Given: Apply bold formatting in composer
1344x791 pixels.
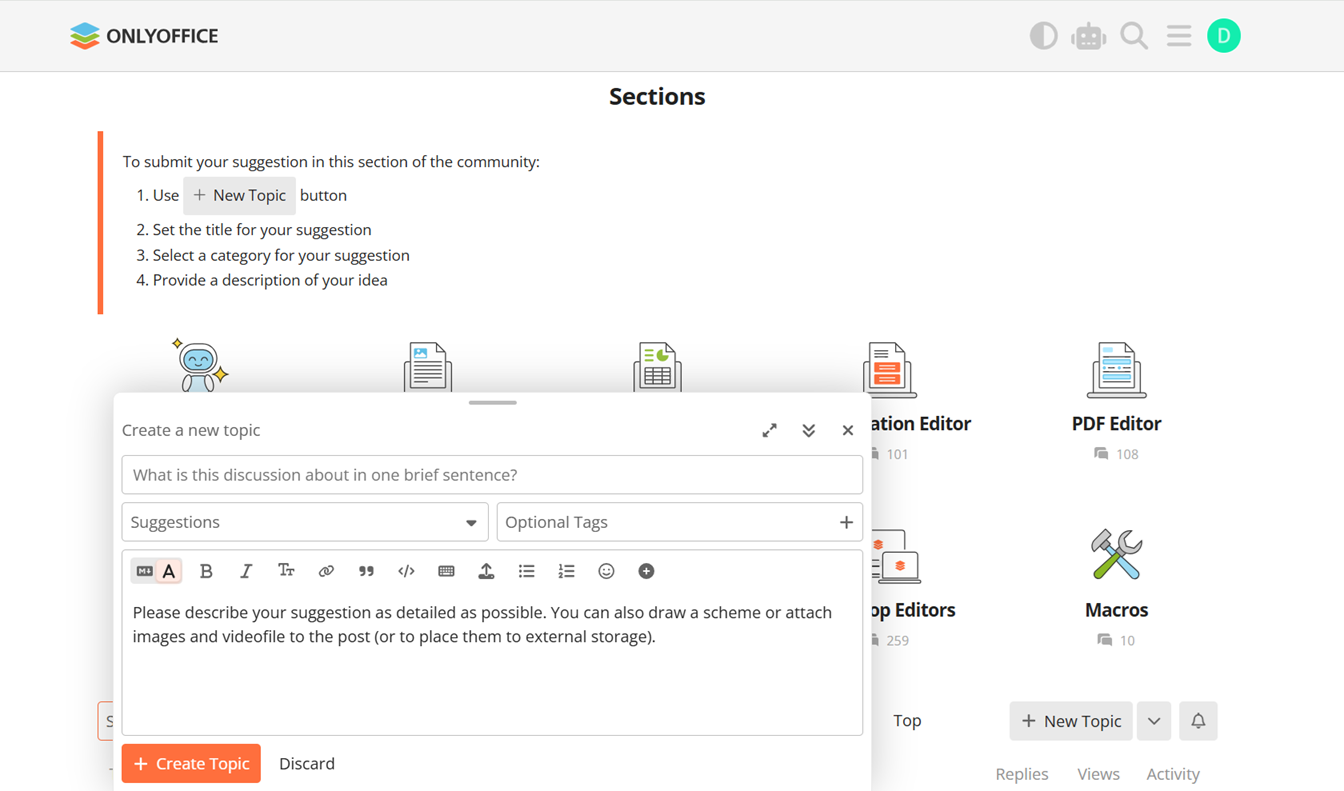Looking at the screenshot, I should [206, 571].
